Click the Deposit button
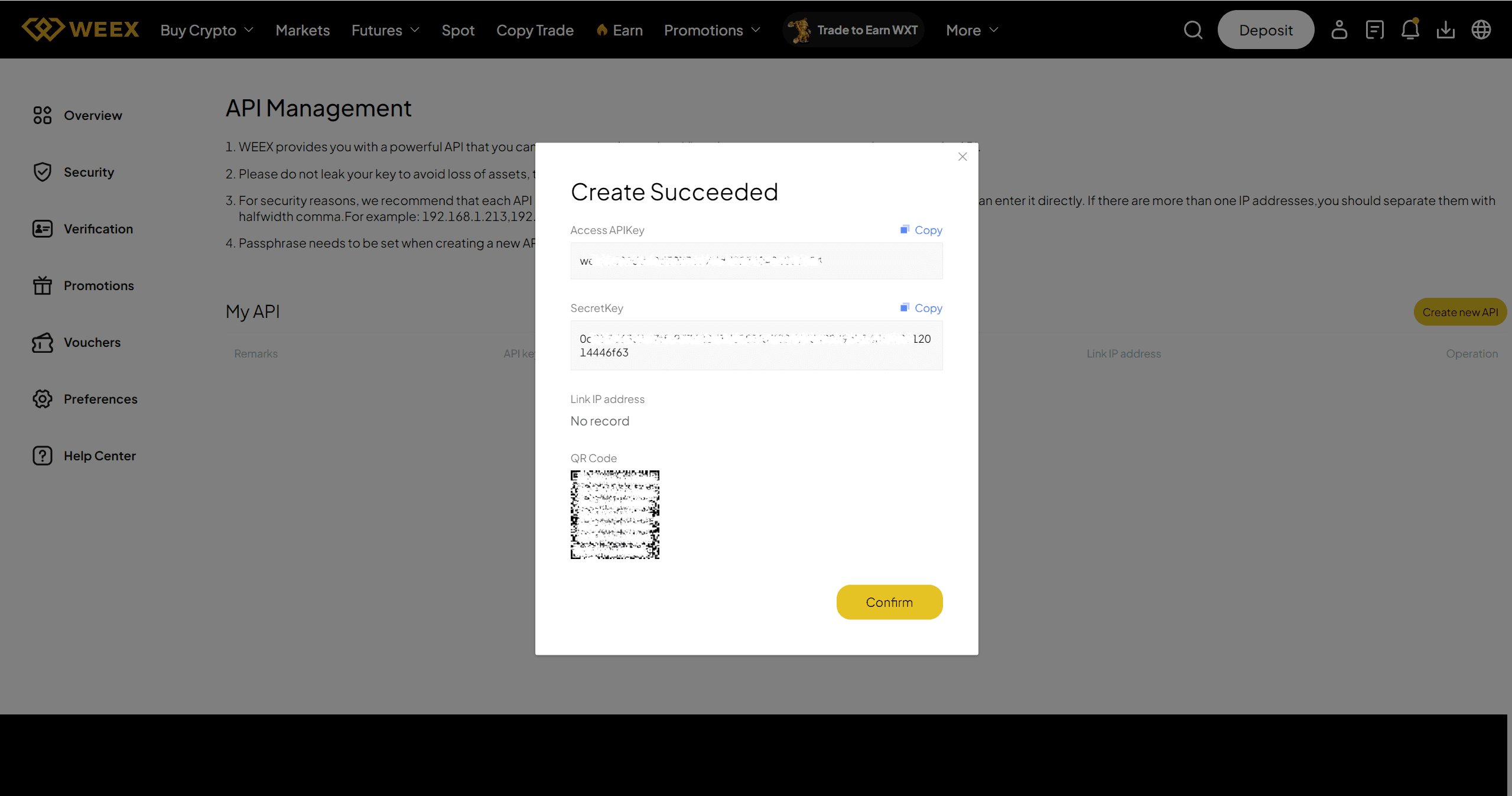This screenshot has width=1512, height=796. click(1266, 30)
